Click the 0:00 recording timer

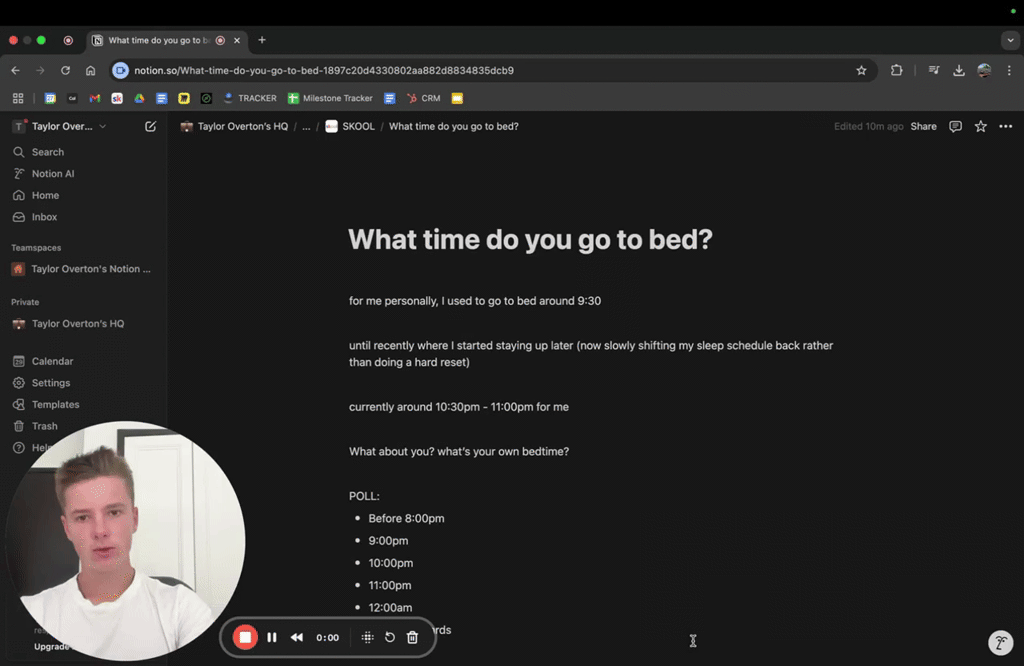327,637
